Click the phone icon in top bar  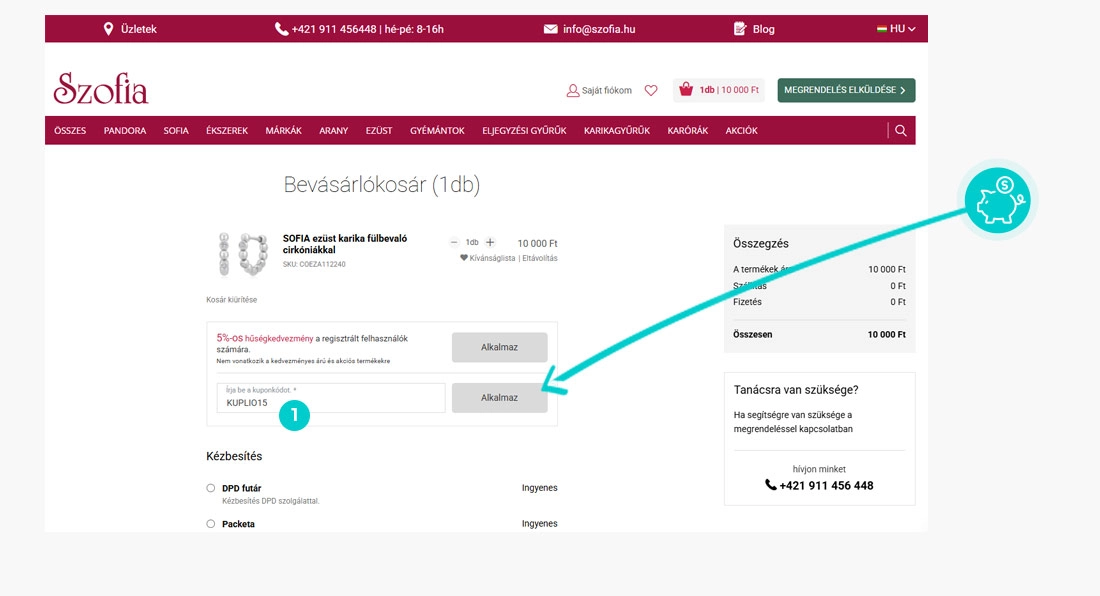(x=281, y=29)
